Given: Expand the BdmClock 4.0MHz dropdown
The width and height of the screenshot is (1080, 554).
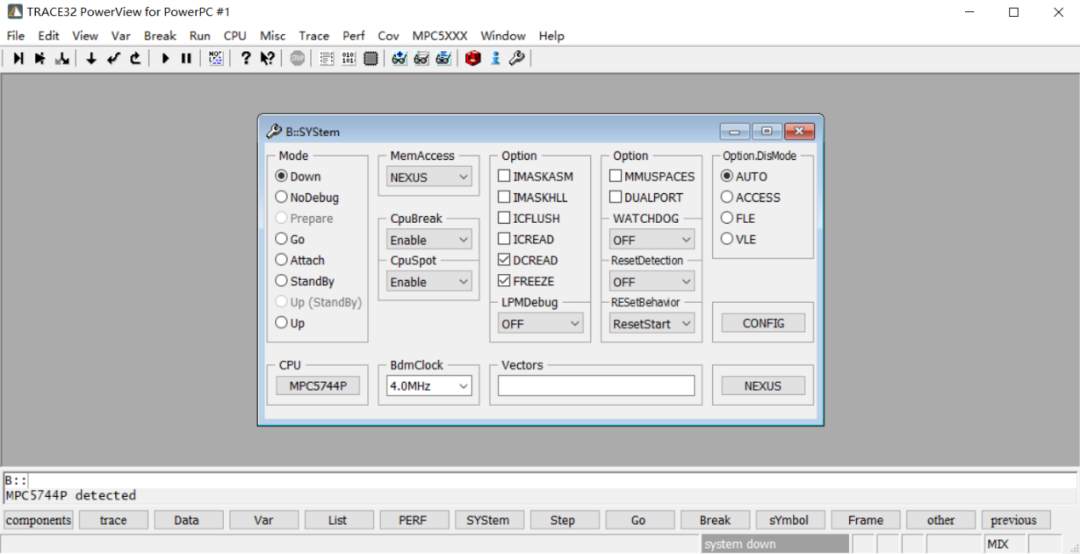Looking at the screenshot, I should tap(429, 386).
